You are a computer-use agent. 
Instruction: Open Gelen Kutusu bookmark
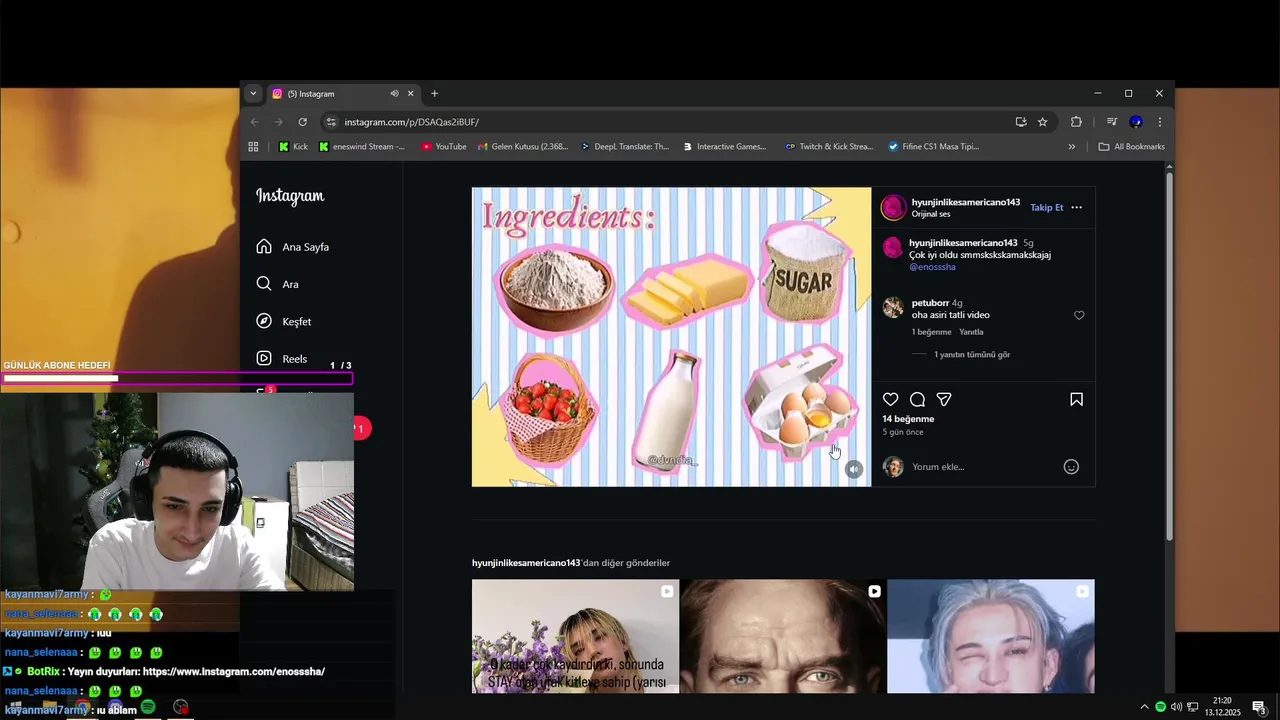click(523, 146)
